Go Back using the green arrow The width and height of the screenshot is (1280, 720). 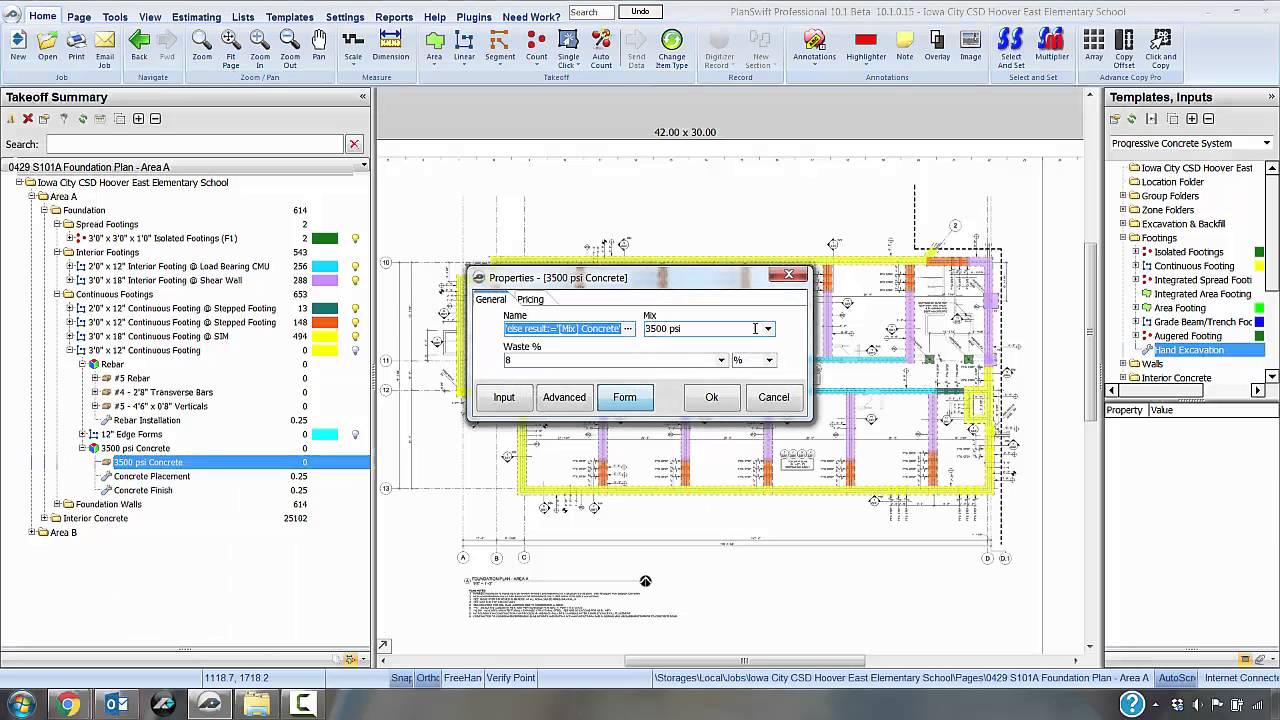click(x=139, y=44)
